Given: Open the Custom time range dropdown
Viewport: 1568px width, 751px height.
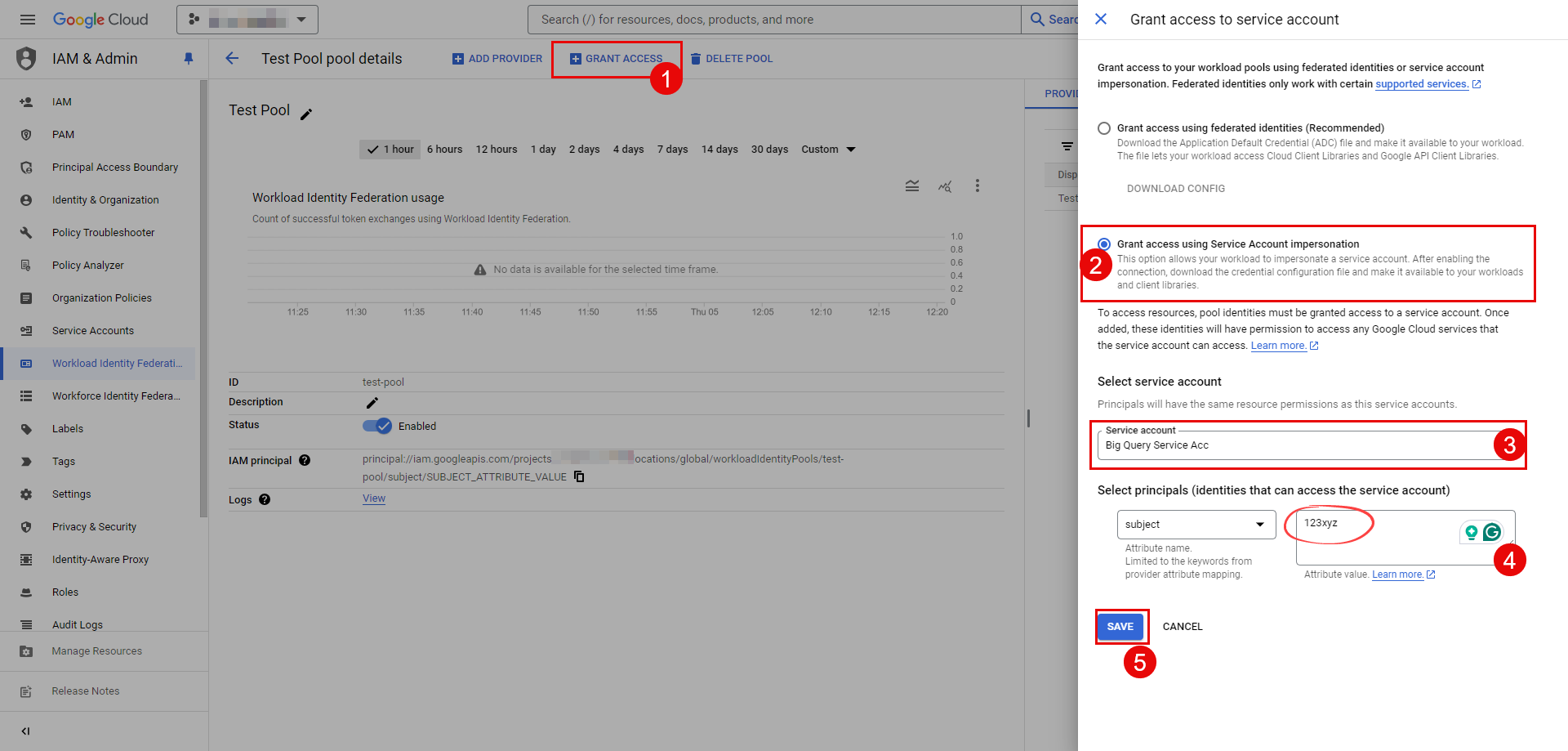Looking at the screenshot, I should click(x=828, y=150).
